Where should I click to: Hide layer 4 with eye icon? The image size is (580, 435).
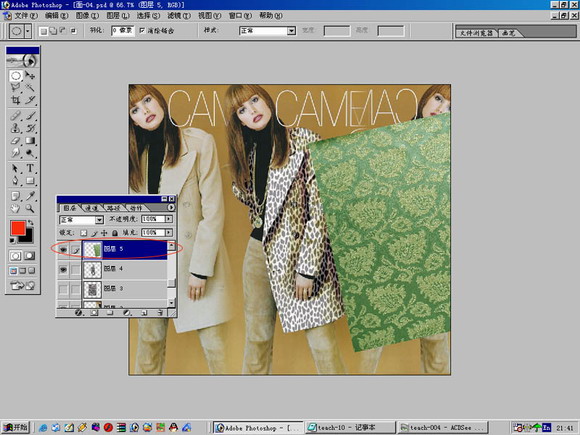click(63, 270)
